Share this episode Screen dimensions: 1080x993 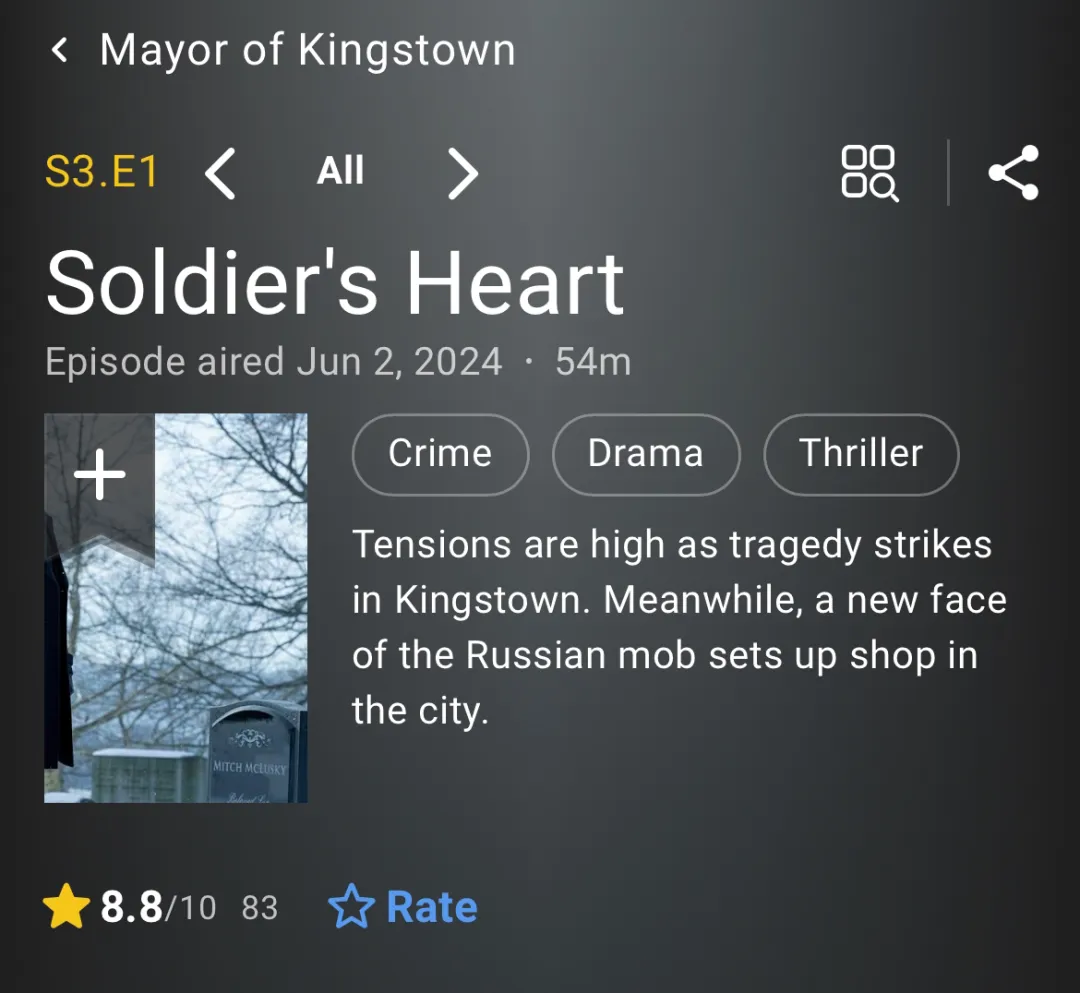pos(1013,173)
